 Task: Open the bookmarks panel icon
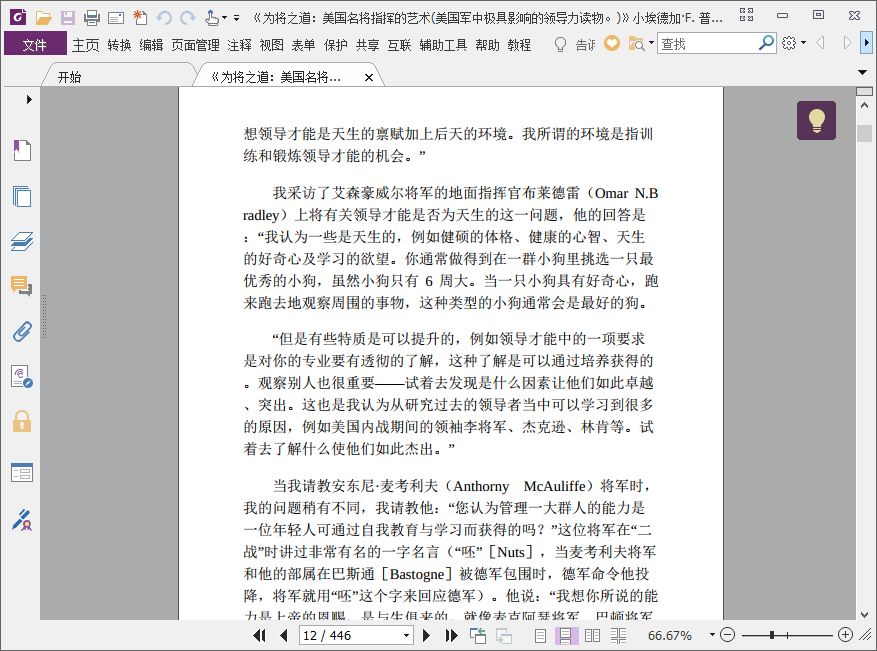[x=22, y=150]
